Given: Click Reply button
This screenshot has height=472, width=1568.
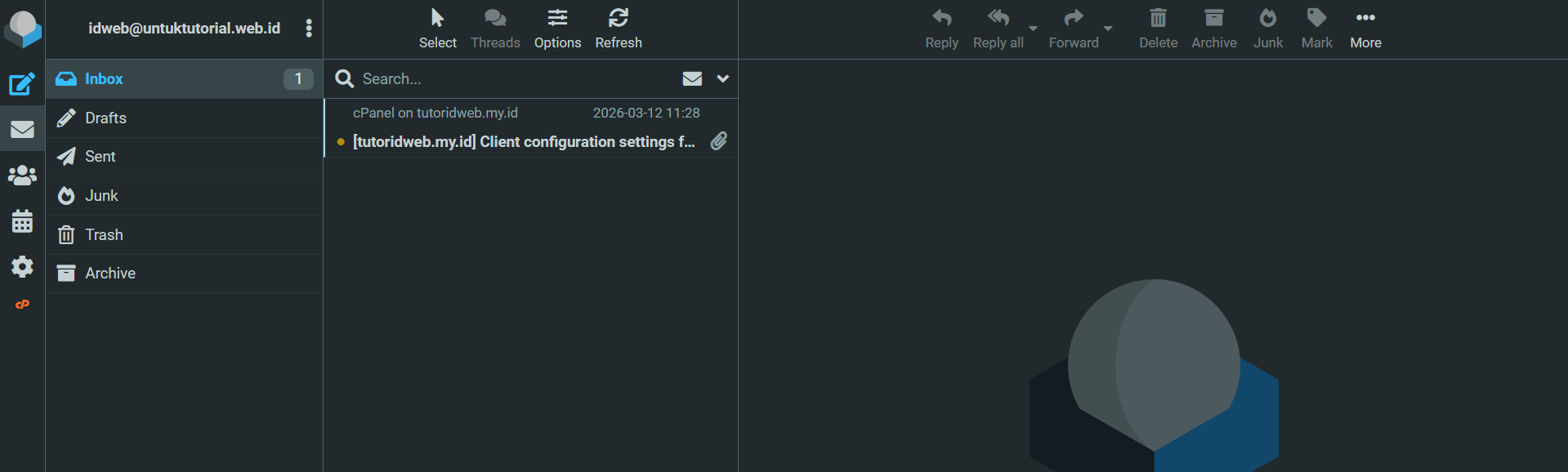Looking at the screenshot, I should pyautogui.click(x=941, y=29).
